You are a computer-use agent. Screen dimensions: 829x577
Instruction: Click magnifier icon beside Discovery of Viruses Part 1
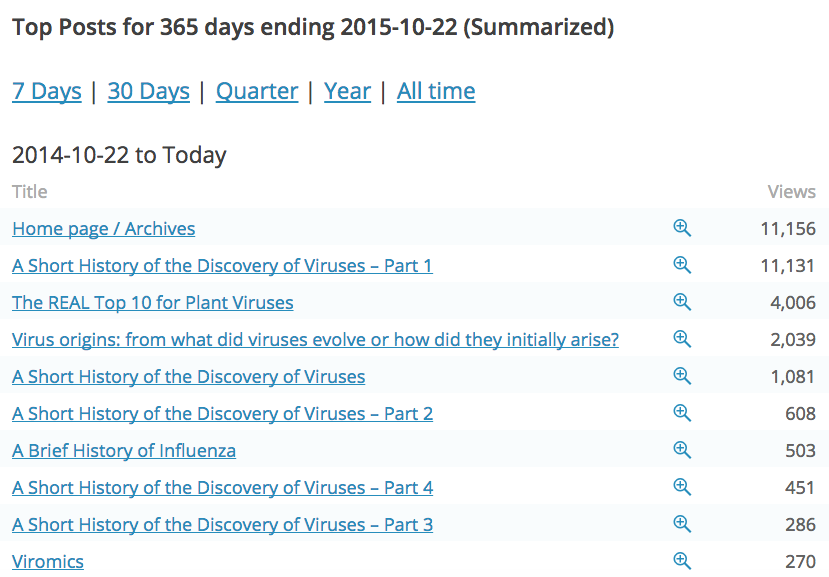pyautogui.click(x=682, y=265)
